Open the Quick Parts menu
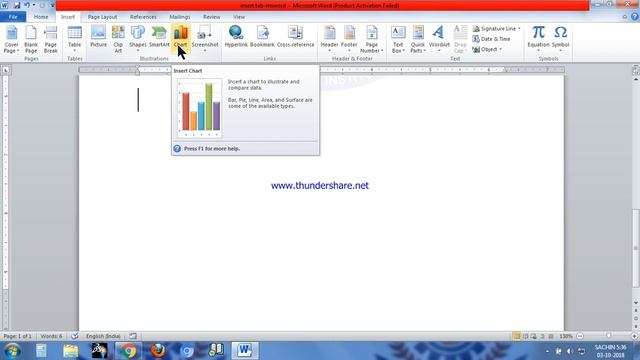The height and width of the screenshot is (360, 640). click(418, 39)
